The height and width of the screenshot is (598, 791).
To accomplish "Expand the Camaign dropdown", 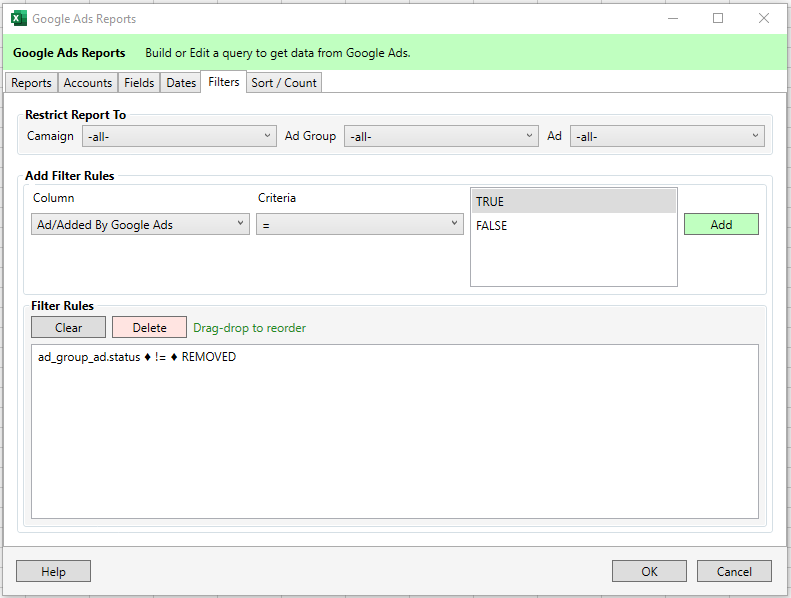I will tap(179, 136).
